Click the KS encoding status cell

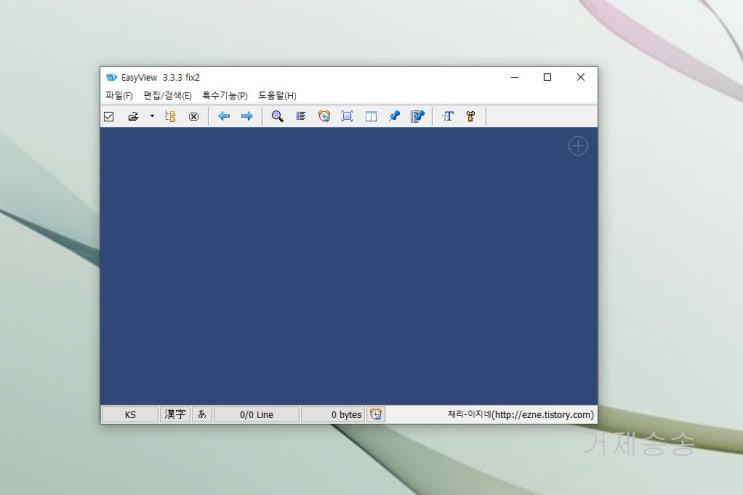pyautogui.click(x=130, y=414)
